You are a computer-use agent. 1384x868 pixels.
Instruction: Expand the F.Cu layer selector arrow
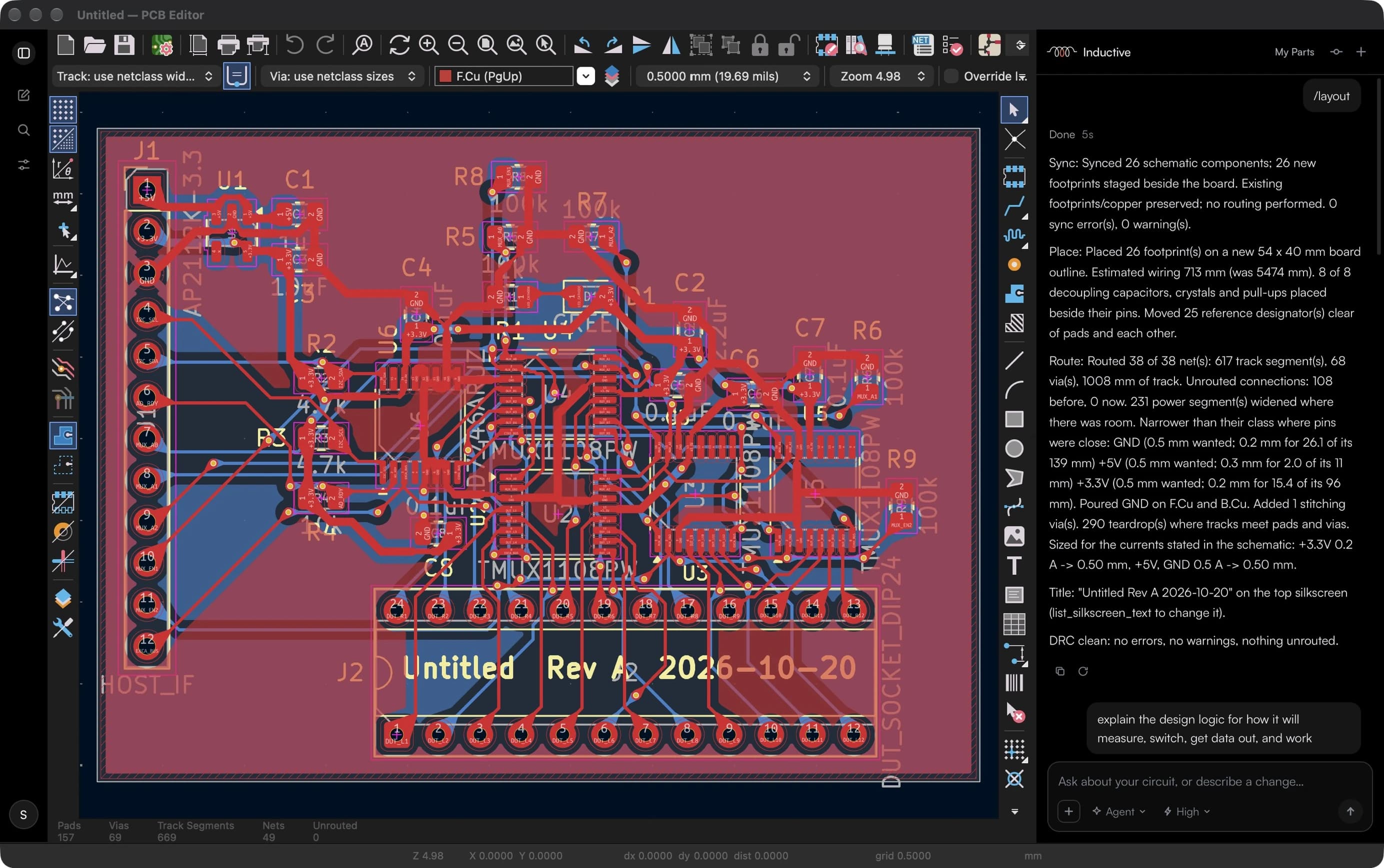(x=585, y=76)
